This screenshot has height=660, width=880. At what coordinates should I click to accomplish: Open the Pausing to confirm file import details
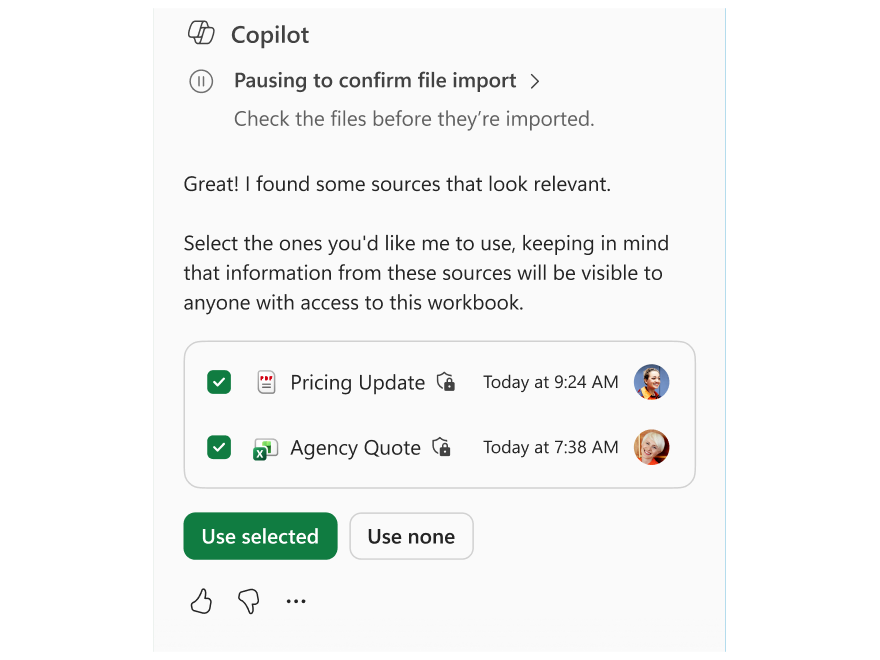[373, 81]
